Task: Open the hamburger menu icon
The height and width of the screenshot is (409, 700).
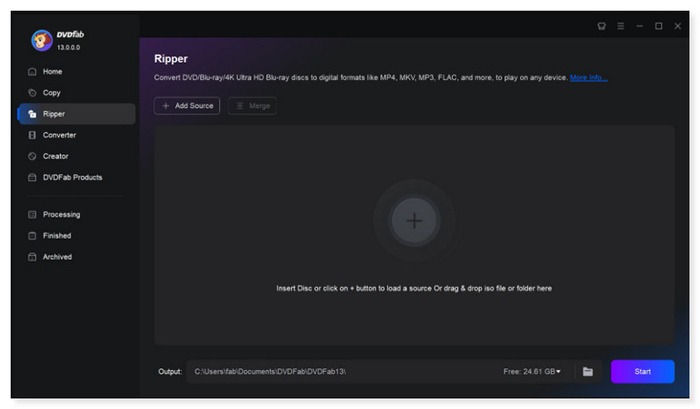Action: coord(621,26)
